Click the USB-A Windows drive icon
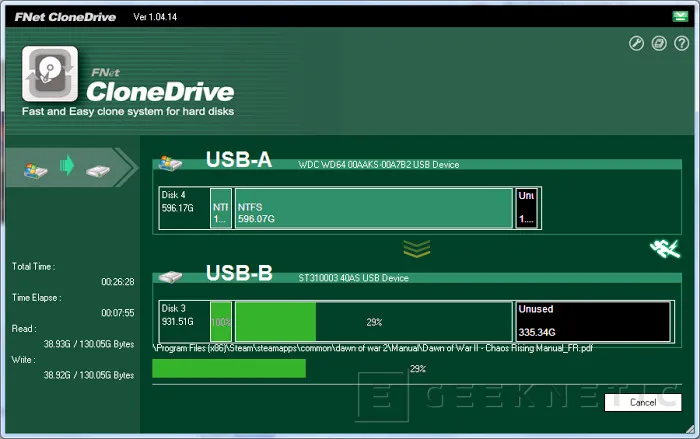 170,163
